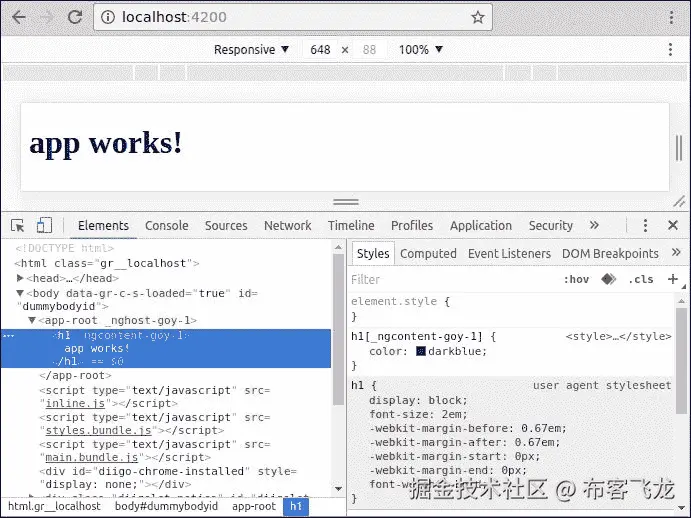Show more Styles sidebar tabs chevron
This screenshot has height=518, width=691.
[676, 253]
